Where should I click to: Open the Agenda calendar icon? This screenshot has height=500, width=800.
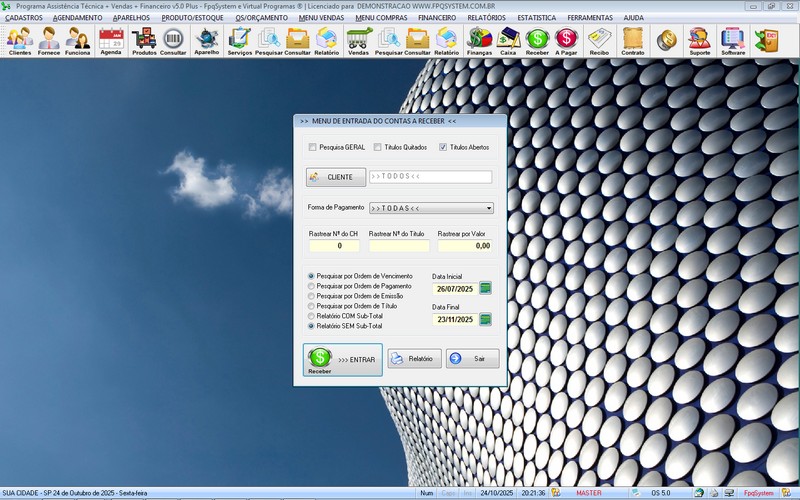click(111, 41)
